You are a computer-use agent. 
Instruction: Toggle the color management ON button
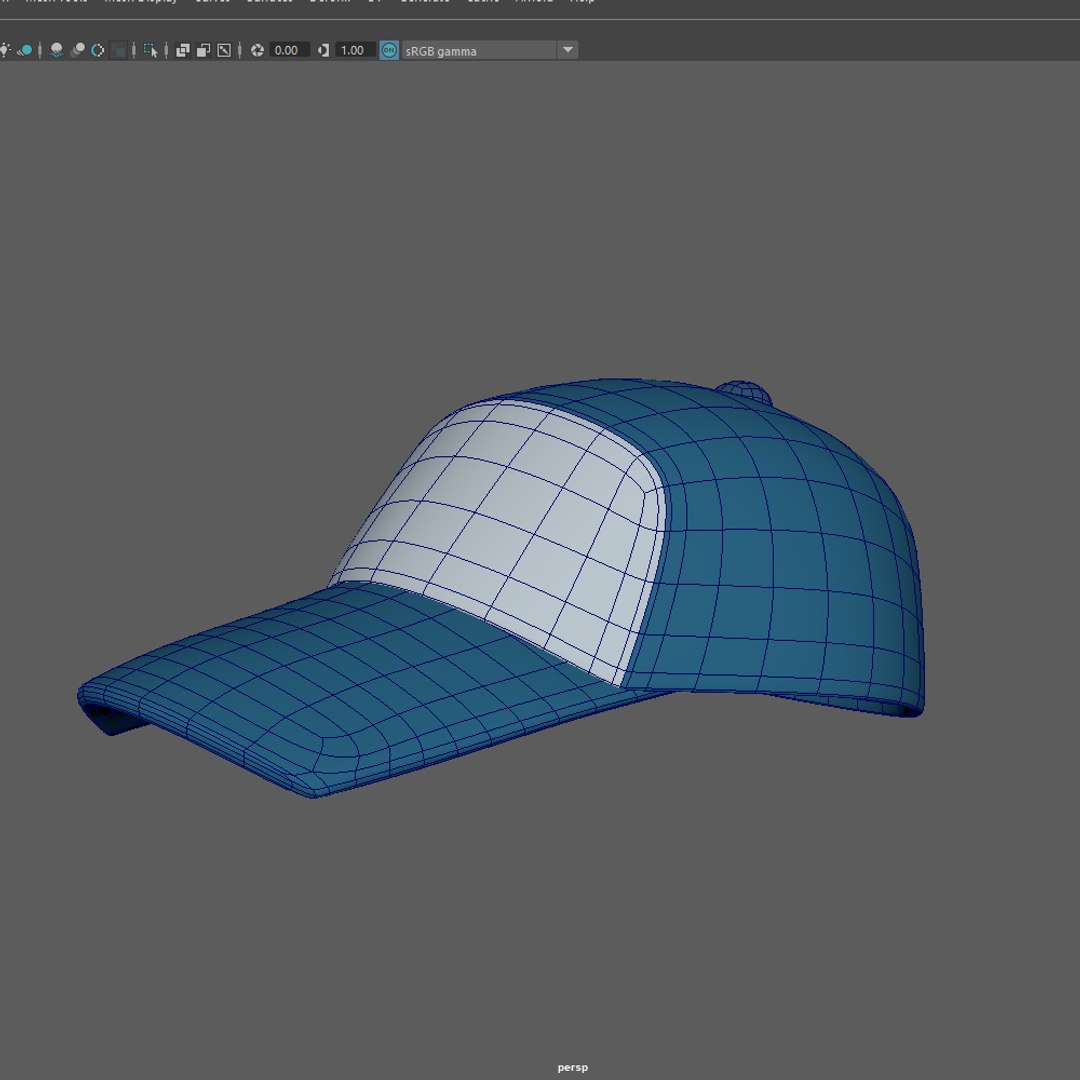point(389,50)
